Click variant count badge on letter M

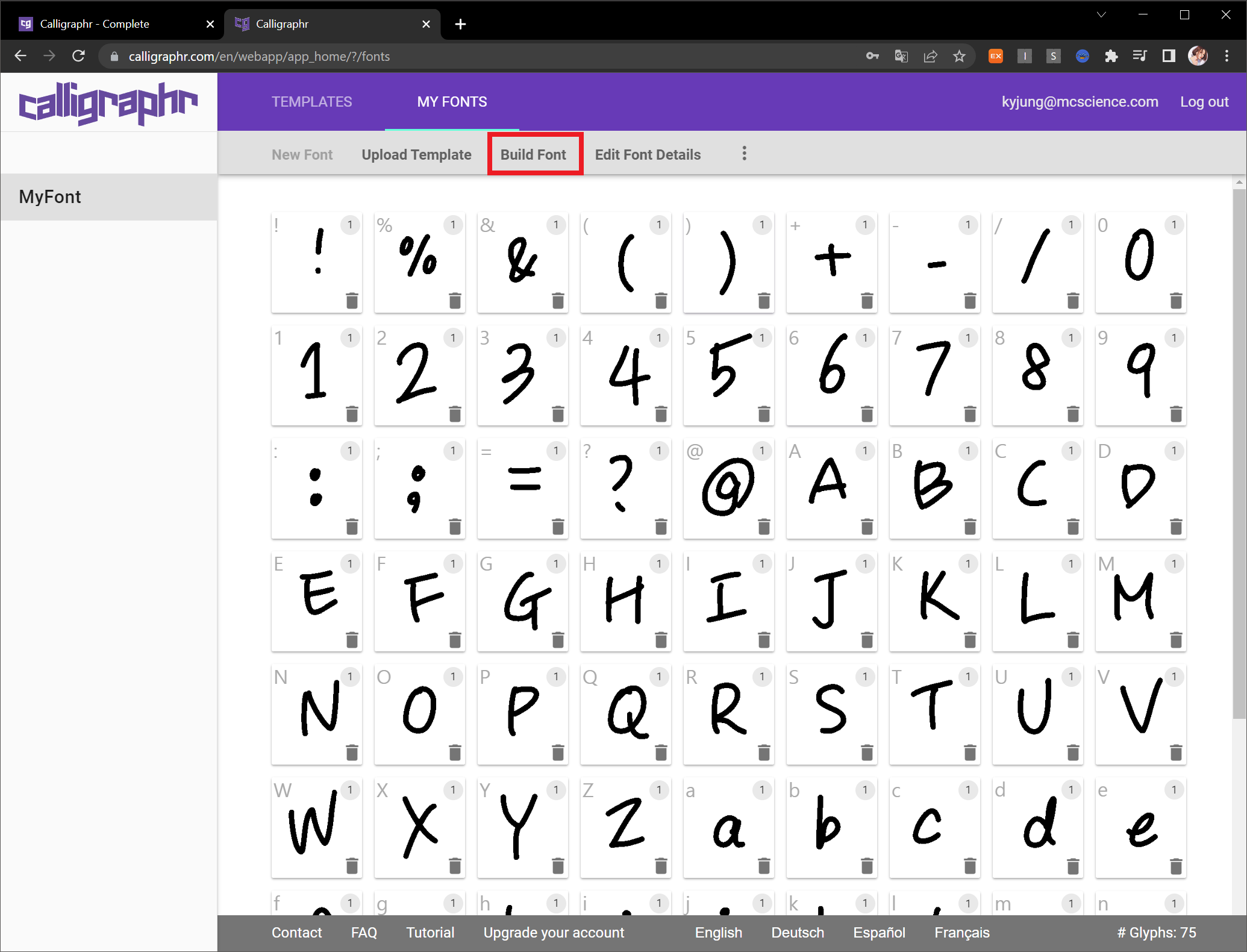tap(1174, 563)
